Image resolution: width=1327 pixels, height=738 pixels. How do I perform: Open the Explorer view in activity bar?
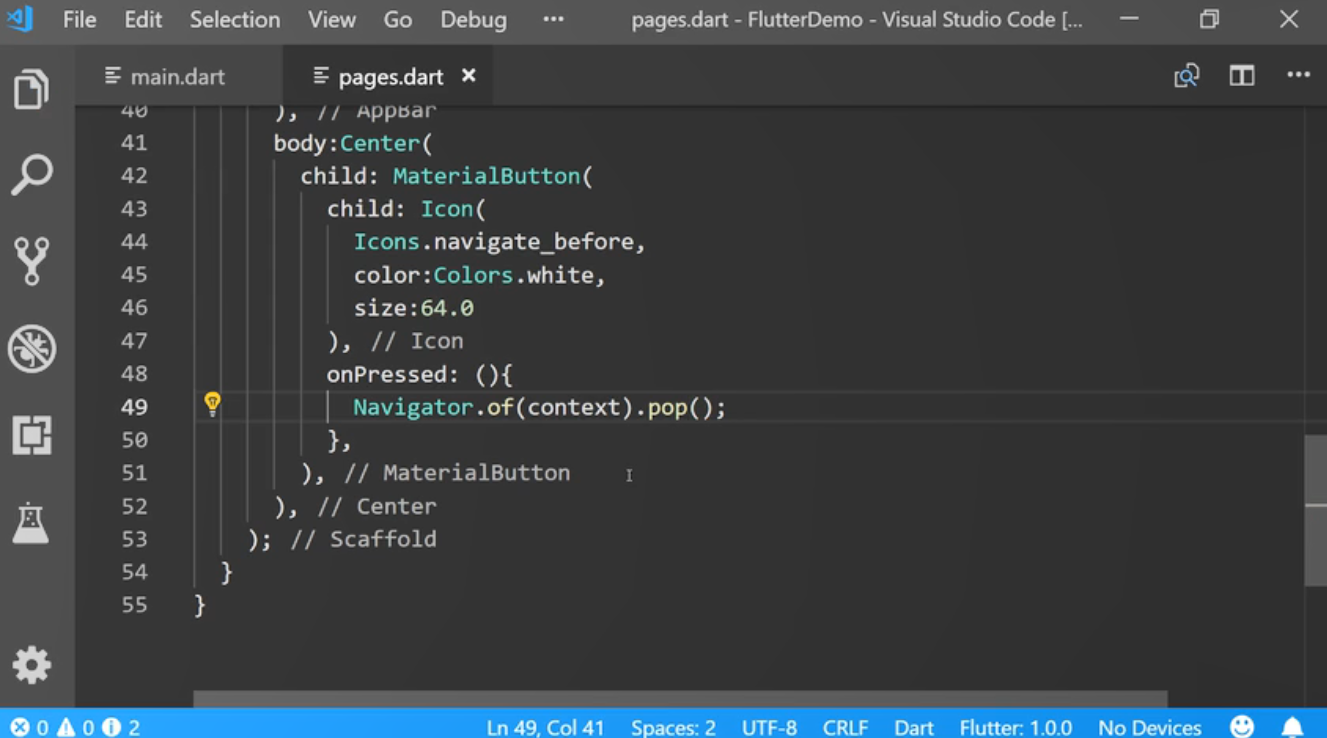[31, 89]
